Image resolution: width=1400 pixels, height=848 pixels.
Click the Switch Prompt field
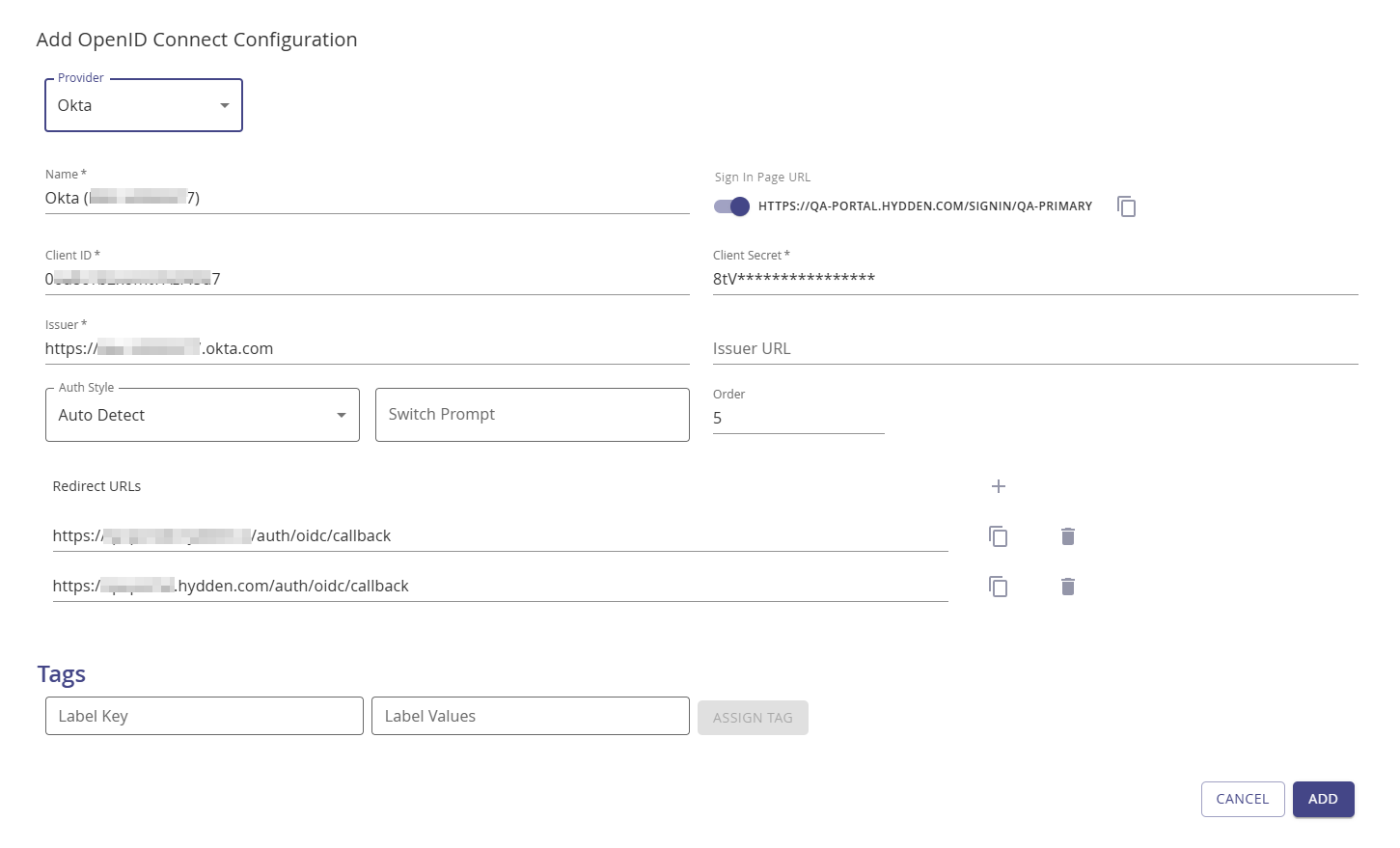tap(532, 414)
